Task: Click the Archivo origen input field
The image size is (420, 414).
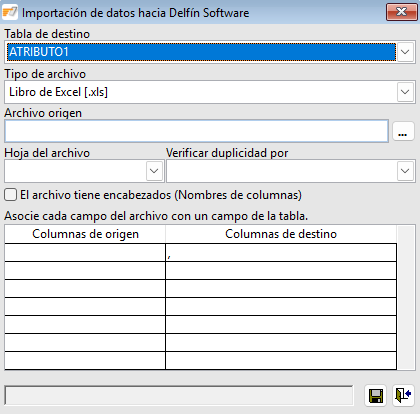Action: click(x=196, y=131)
